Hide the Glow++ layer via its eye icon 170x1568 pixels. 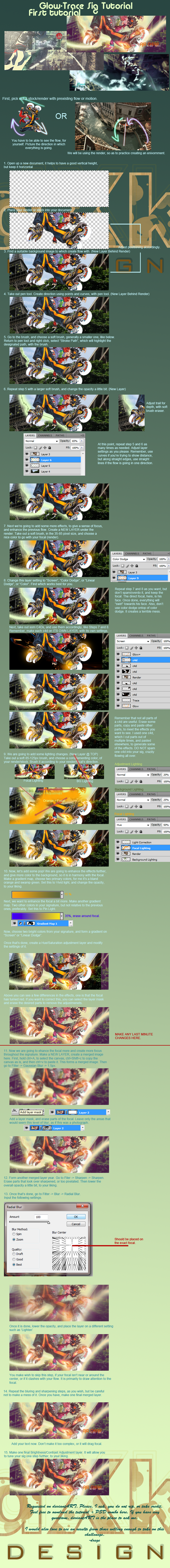pos(118,654)
